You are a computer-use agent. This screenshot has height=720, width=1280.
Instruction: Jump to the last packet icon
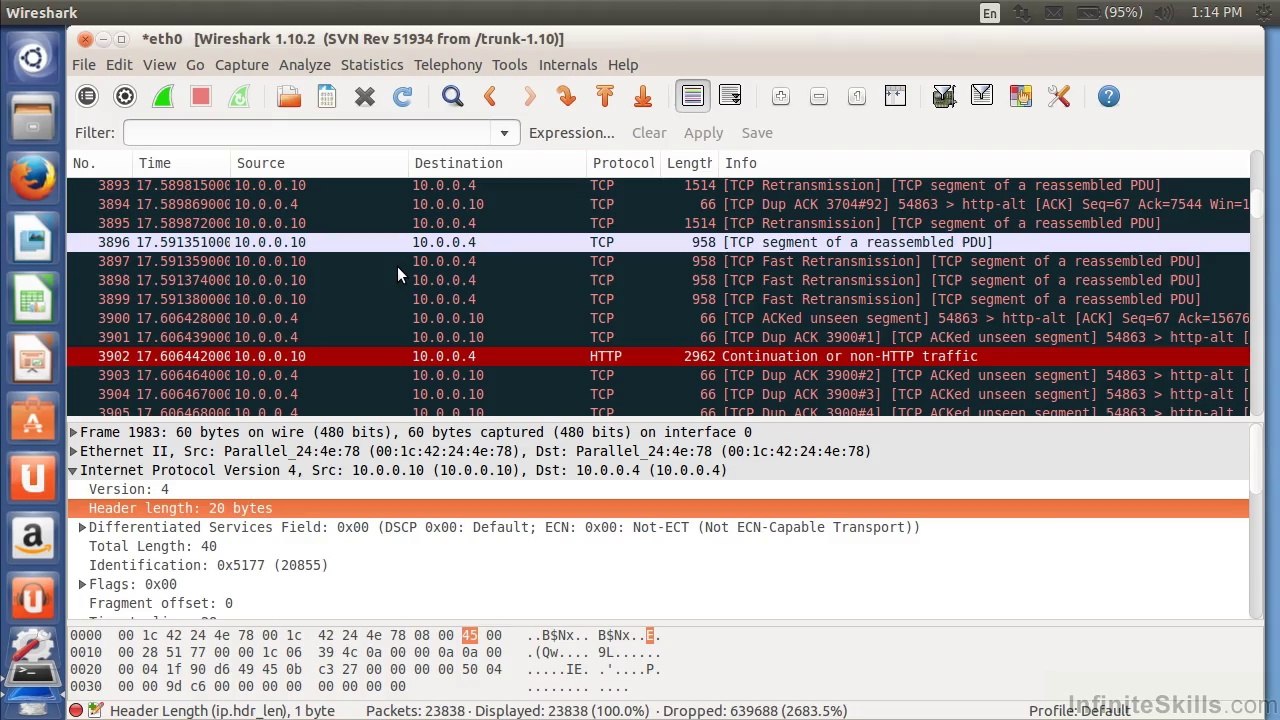[x=643, y=96]
